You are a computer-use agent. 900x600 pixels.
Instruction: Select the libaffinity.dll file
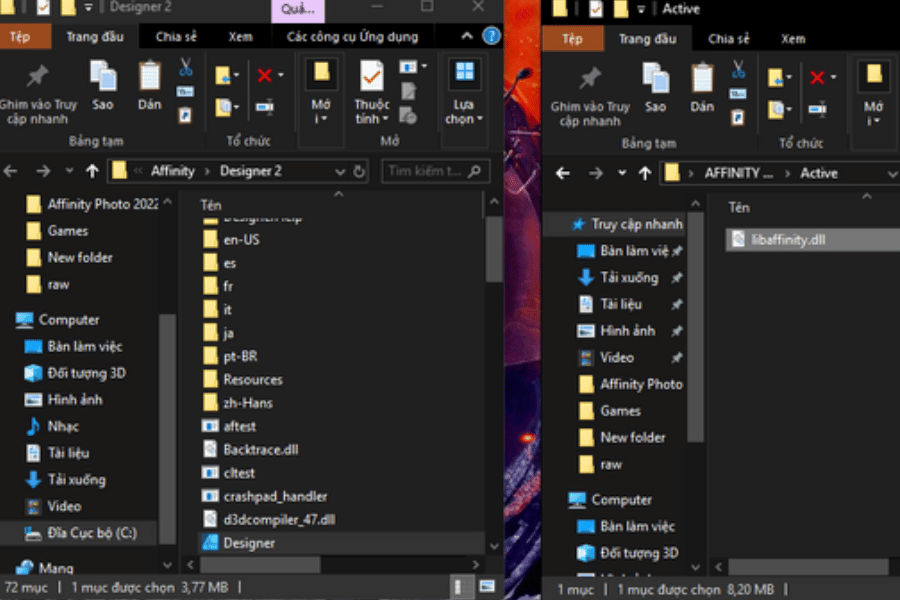[x=787, y=240]
